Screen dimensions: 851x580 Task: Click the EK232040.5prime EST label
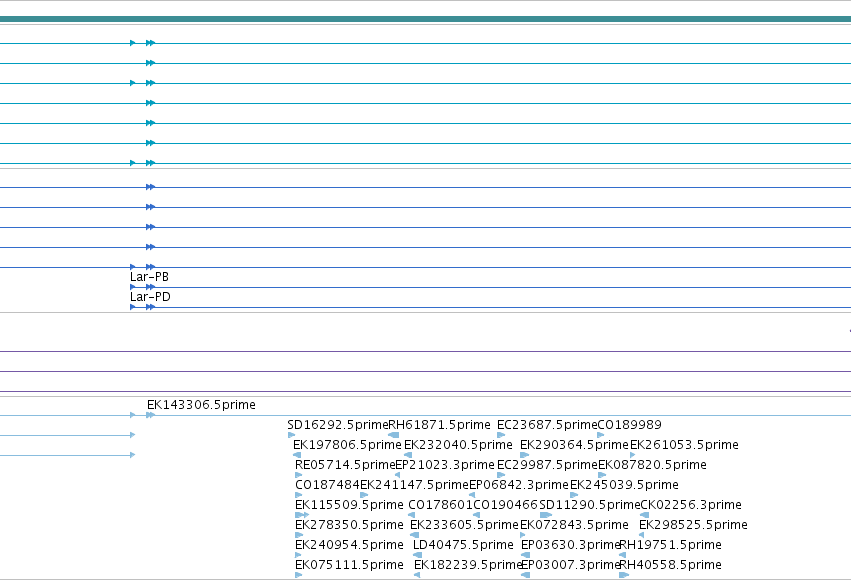point(458,445)
